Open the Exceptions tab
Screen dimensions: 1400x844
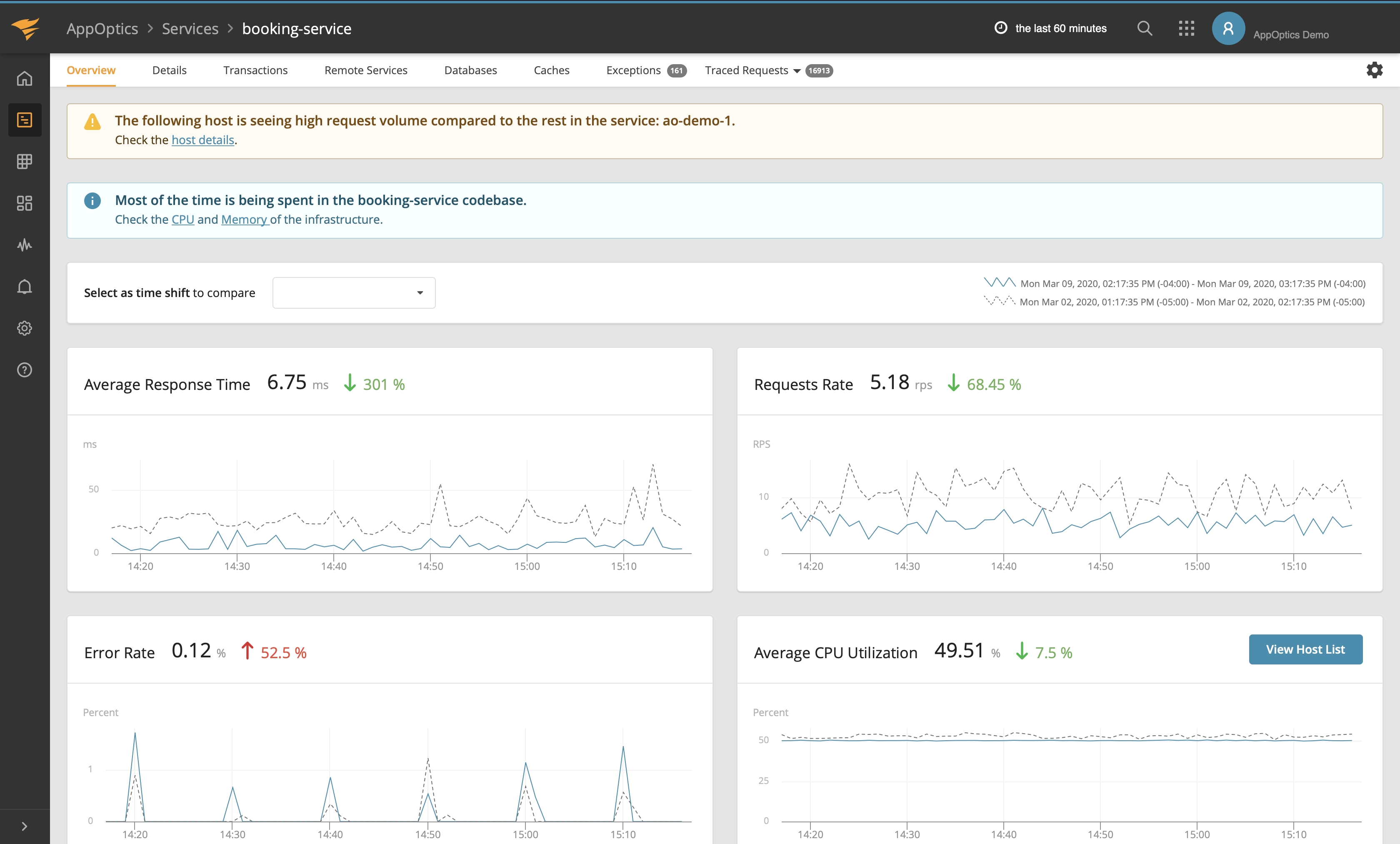[x=633, y=70]
